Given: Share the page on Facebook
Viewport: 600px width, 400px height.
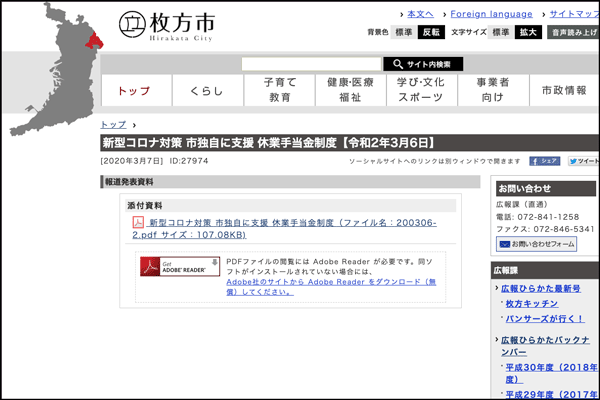Looking at the screenshot, I should point(545,161).
